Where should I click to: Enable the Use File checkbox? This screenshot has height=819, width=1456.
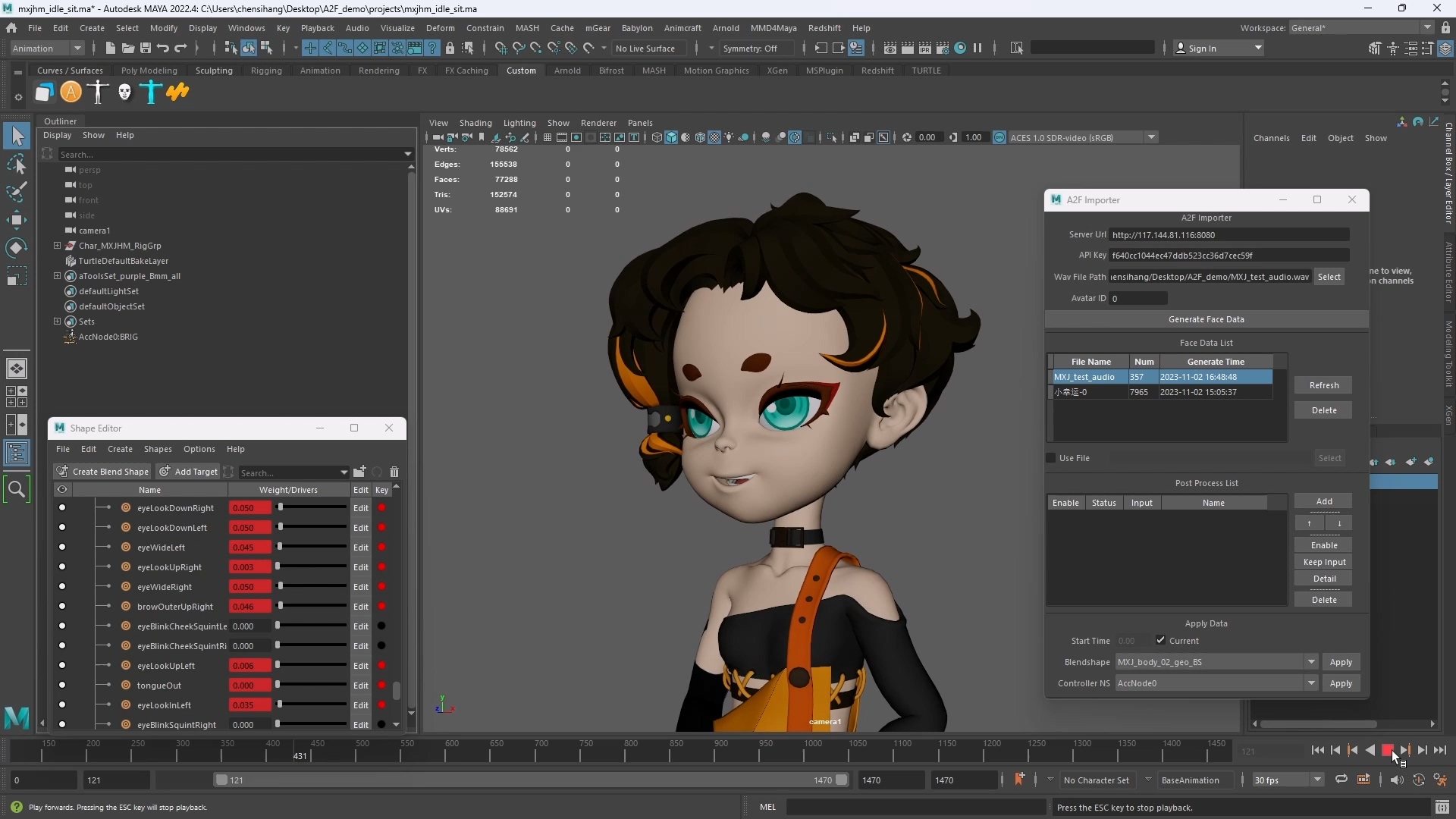pos(1051,458)
